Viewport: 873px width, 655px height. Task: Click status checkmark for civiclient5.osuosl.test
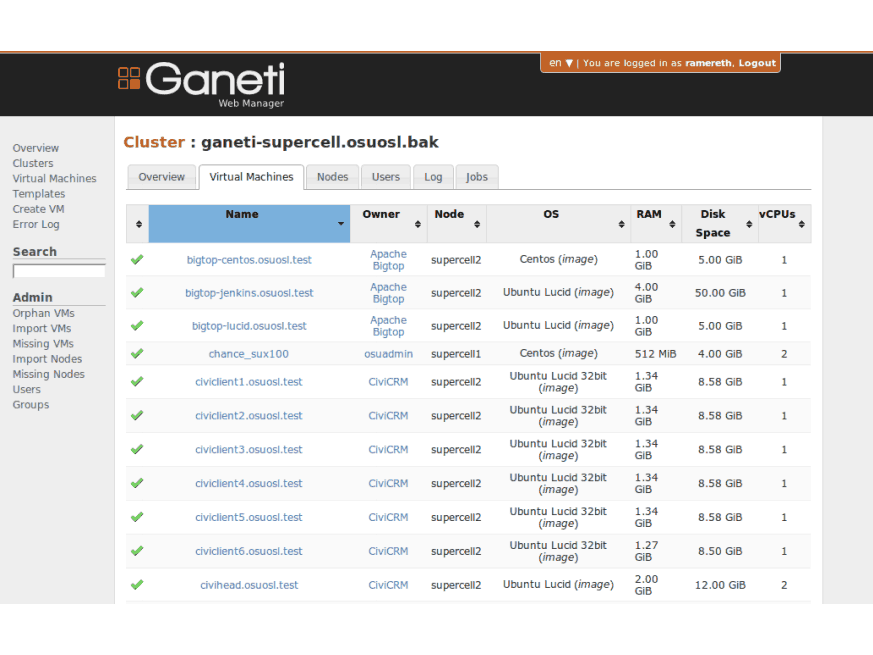[137, 517]
